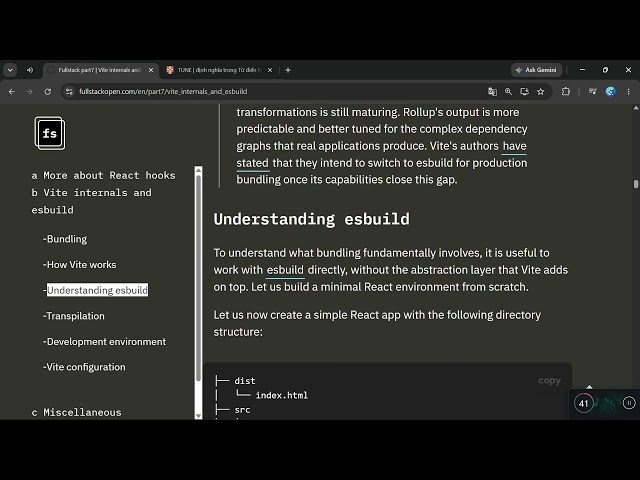Open the translate page icon
This screenshot has width=640, height=480.
point(492,91)
